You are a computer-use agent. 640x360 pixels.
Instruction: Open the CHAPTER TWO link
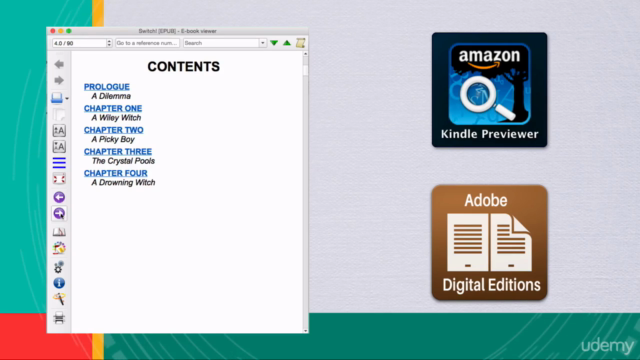point(114,130)
